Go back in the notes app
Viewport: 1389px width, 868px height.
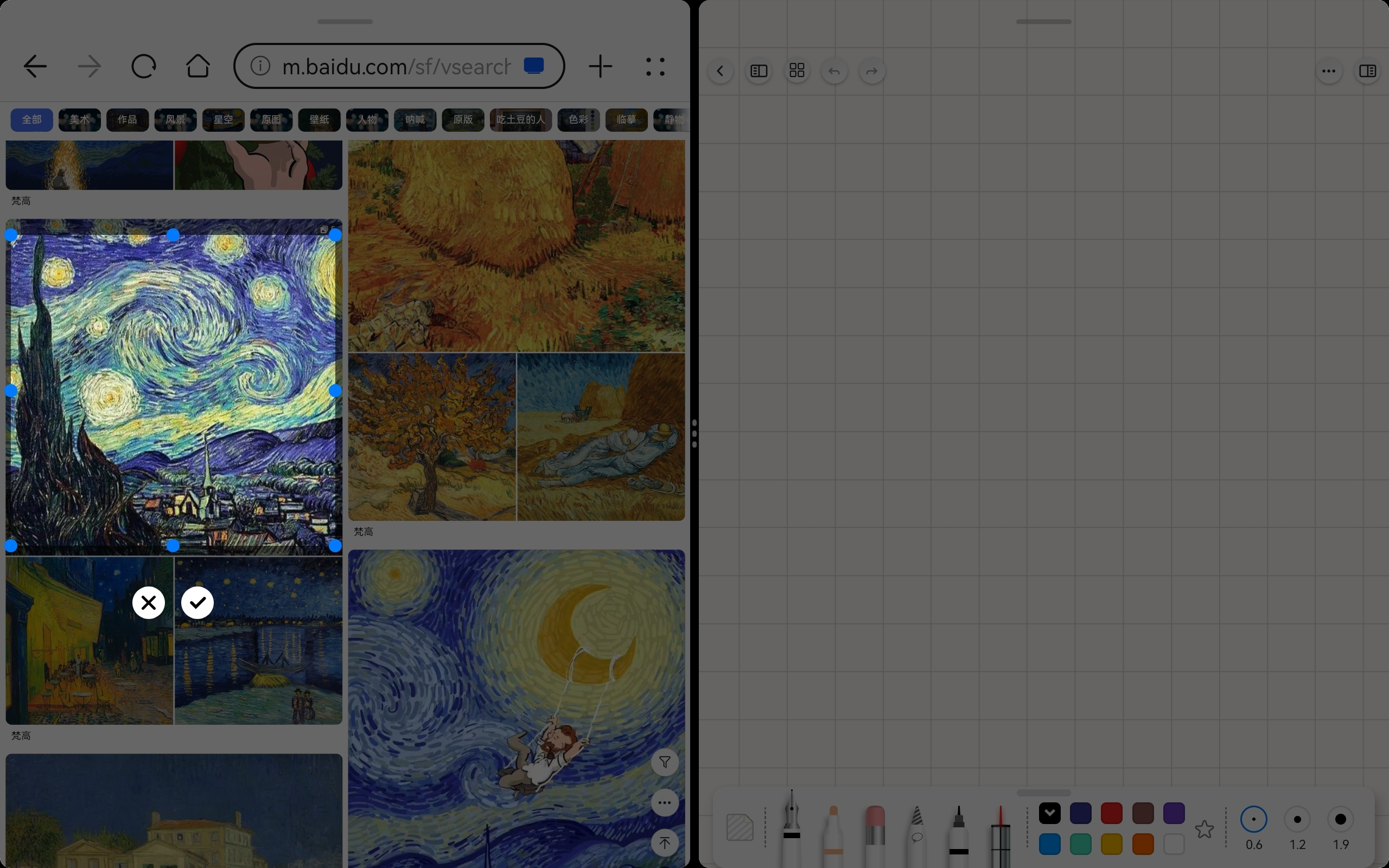tap(721, 71)
